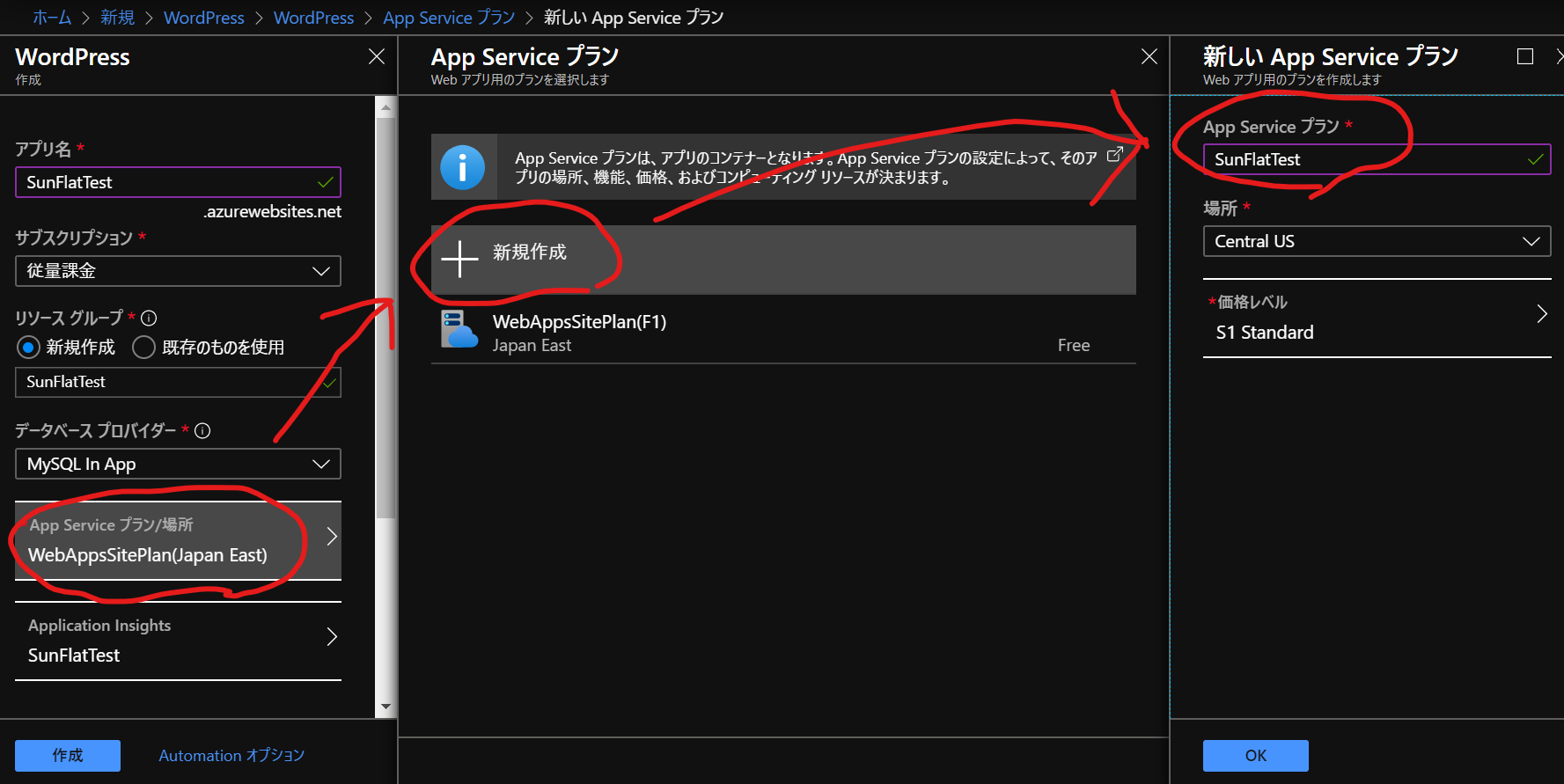Viewport: 1564px width, 784px height.
Task: Click the current breadcrumb 新しい App Service プラン
Action: [634, 18]
